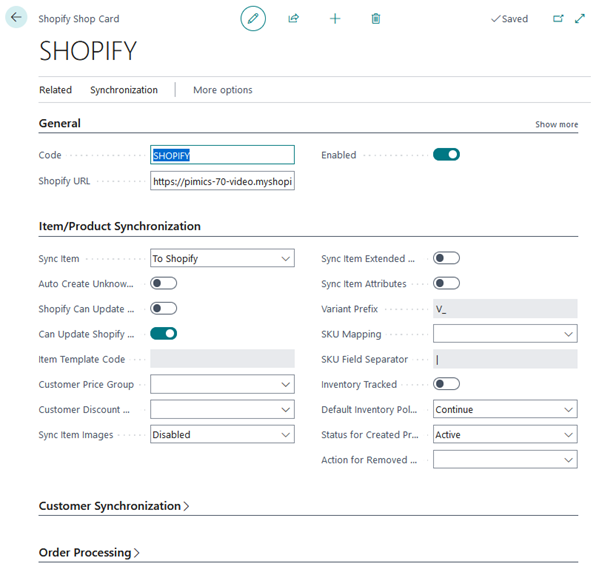Open Sync Item Images dropdown
The image size is (602, 575).
(222, 435)
